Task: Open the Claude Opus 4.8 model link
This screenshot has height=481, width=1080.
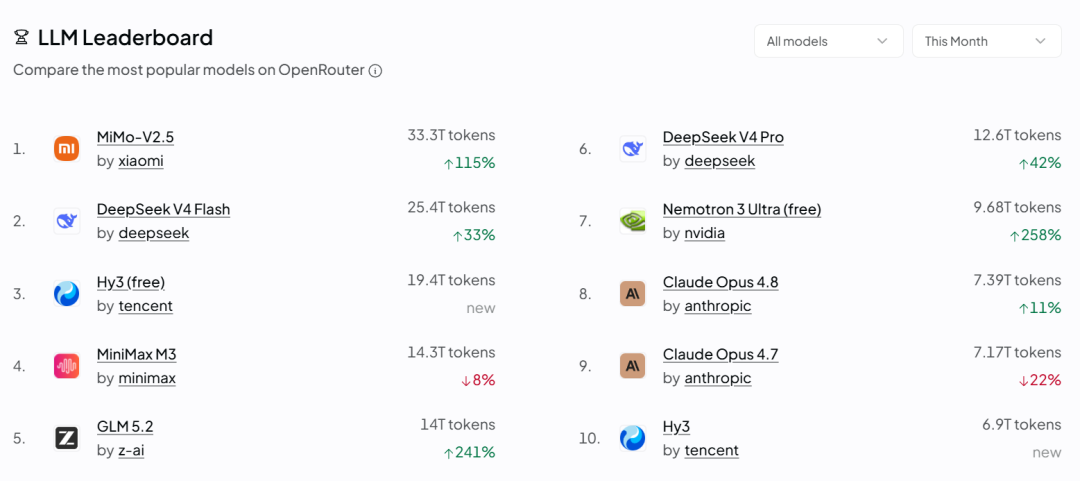Action: 720,282
